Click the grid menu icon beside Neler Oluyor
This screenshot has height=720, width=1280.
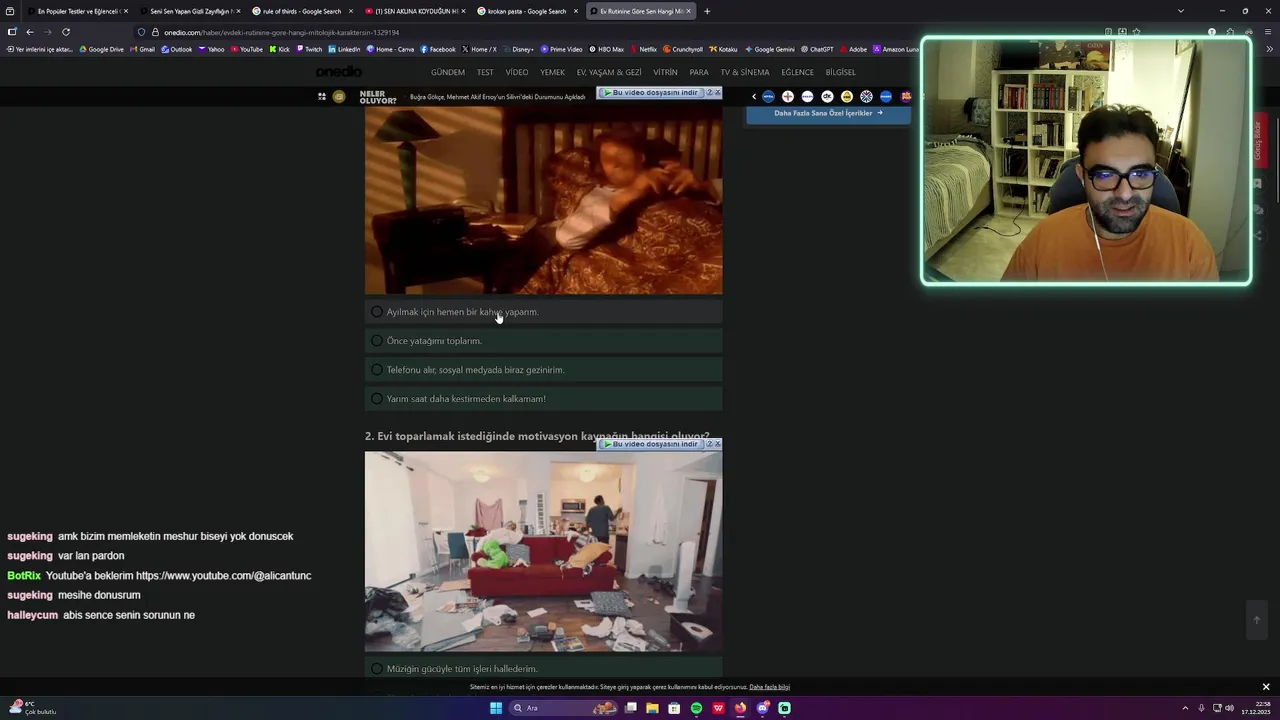322,97
